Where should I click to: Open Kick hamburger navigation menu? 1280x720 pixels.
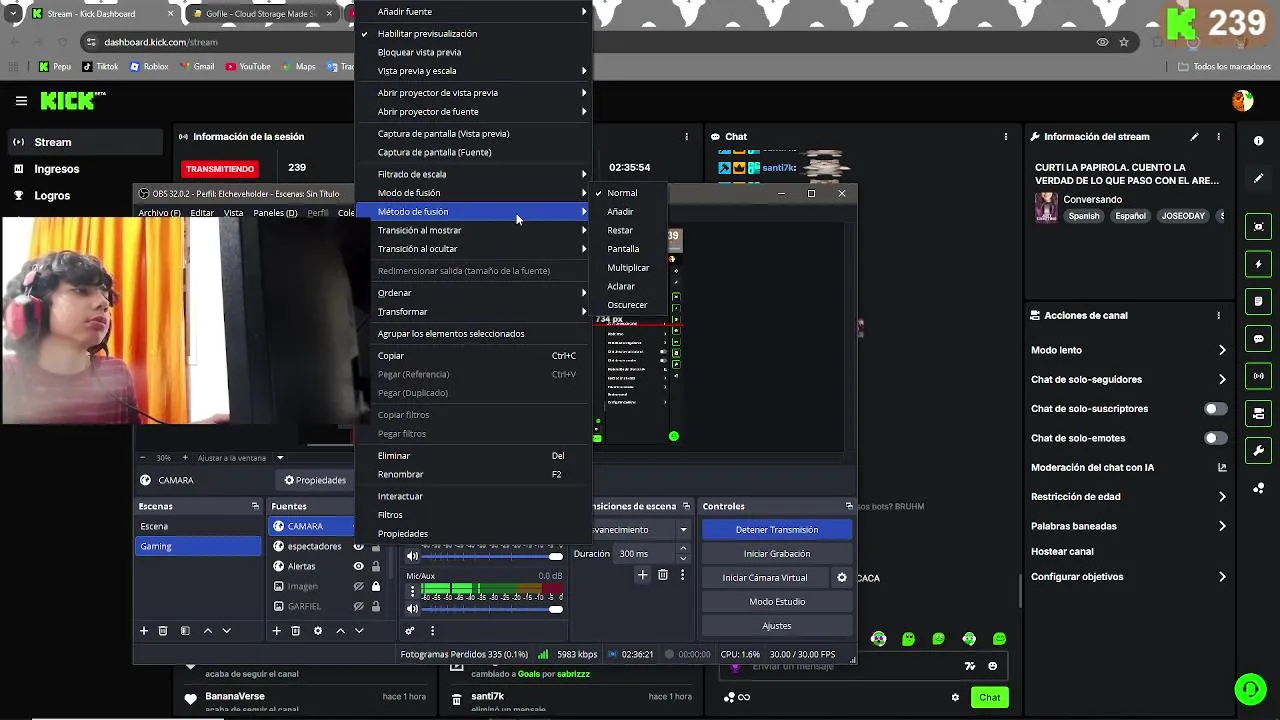point(21,101)
